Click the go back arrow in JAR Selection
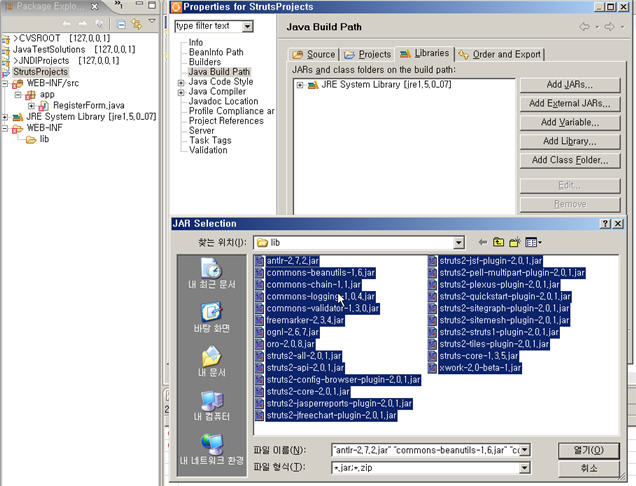The width and height of the screenshot is (636, 486). (482, 242)
